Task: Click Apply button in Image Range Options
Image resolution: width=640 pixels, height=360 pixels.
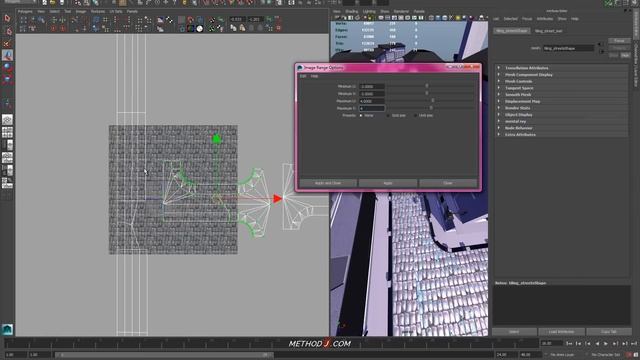Action: 388,183
